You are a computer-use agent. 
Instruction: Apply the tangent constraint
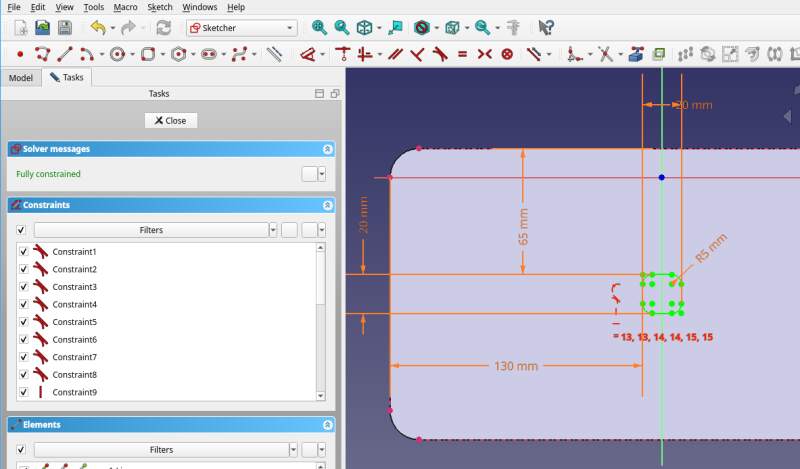440,54
